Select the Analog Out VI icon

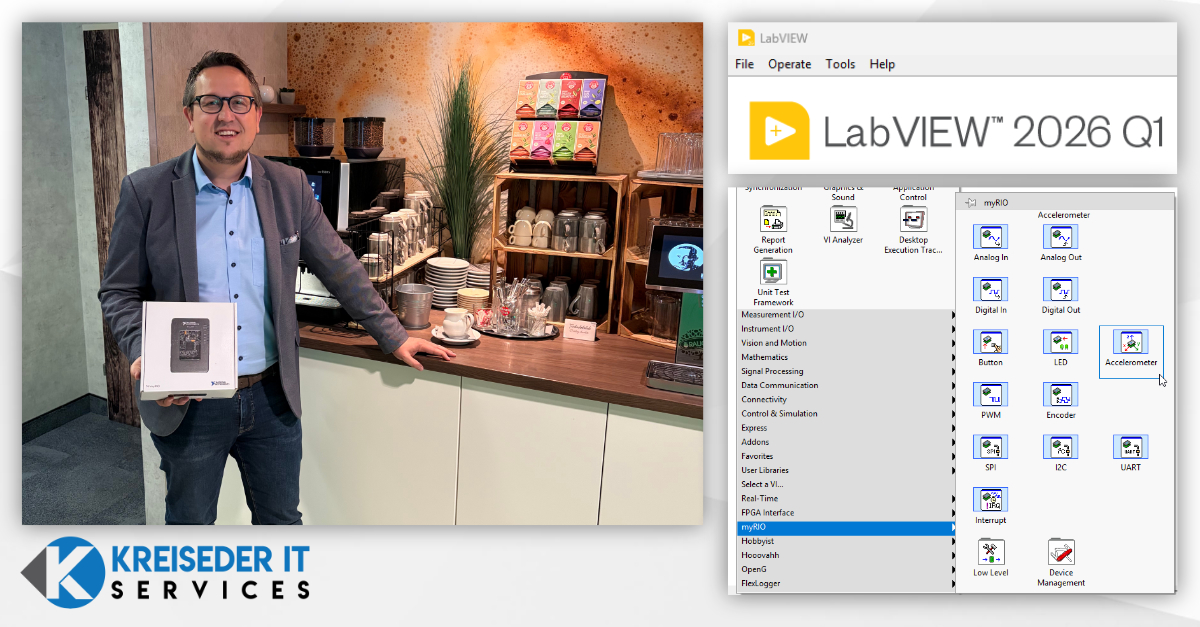tap(1060, 237)
